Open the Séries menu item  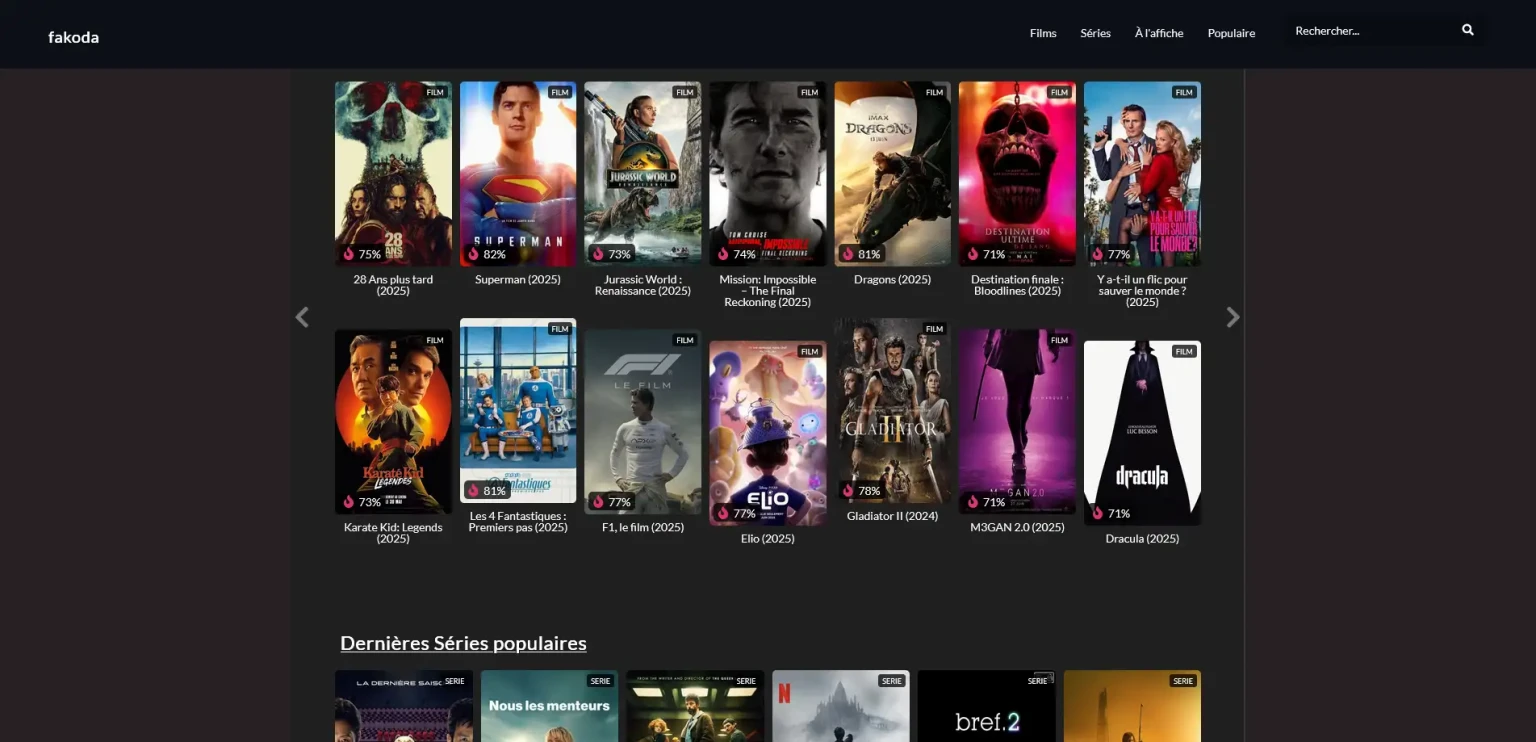1095,33
